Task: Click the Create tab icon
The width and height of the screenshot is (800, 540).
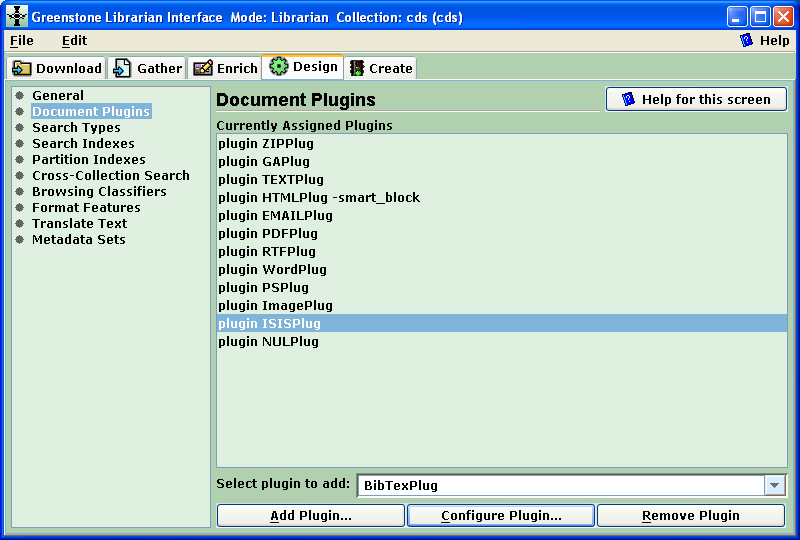Action: click(x=357, y=68)
